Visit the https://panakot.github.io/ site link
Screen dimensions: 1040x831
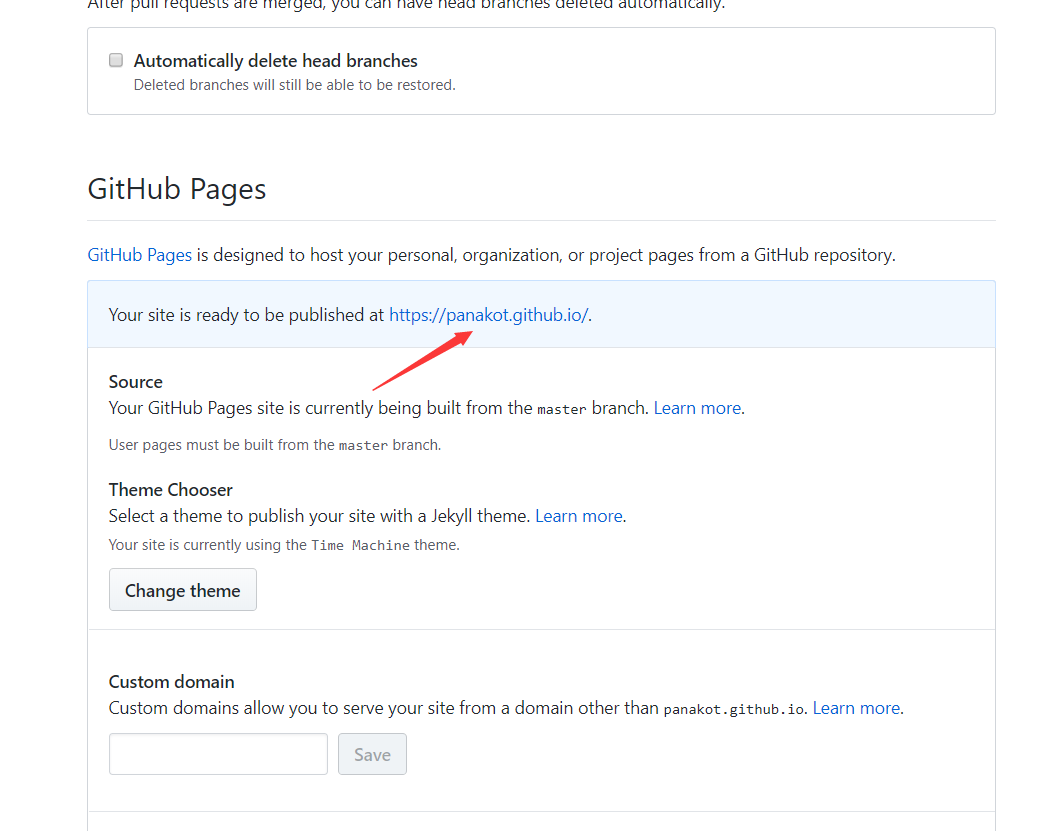488,315
